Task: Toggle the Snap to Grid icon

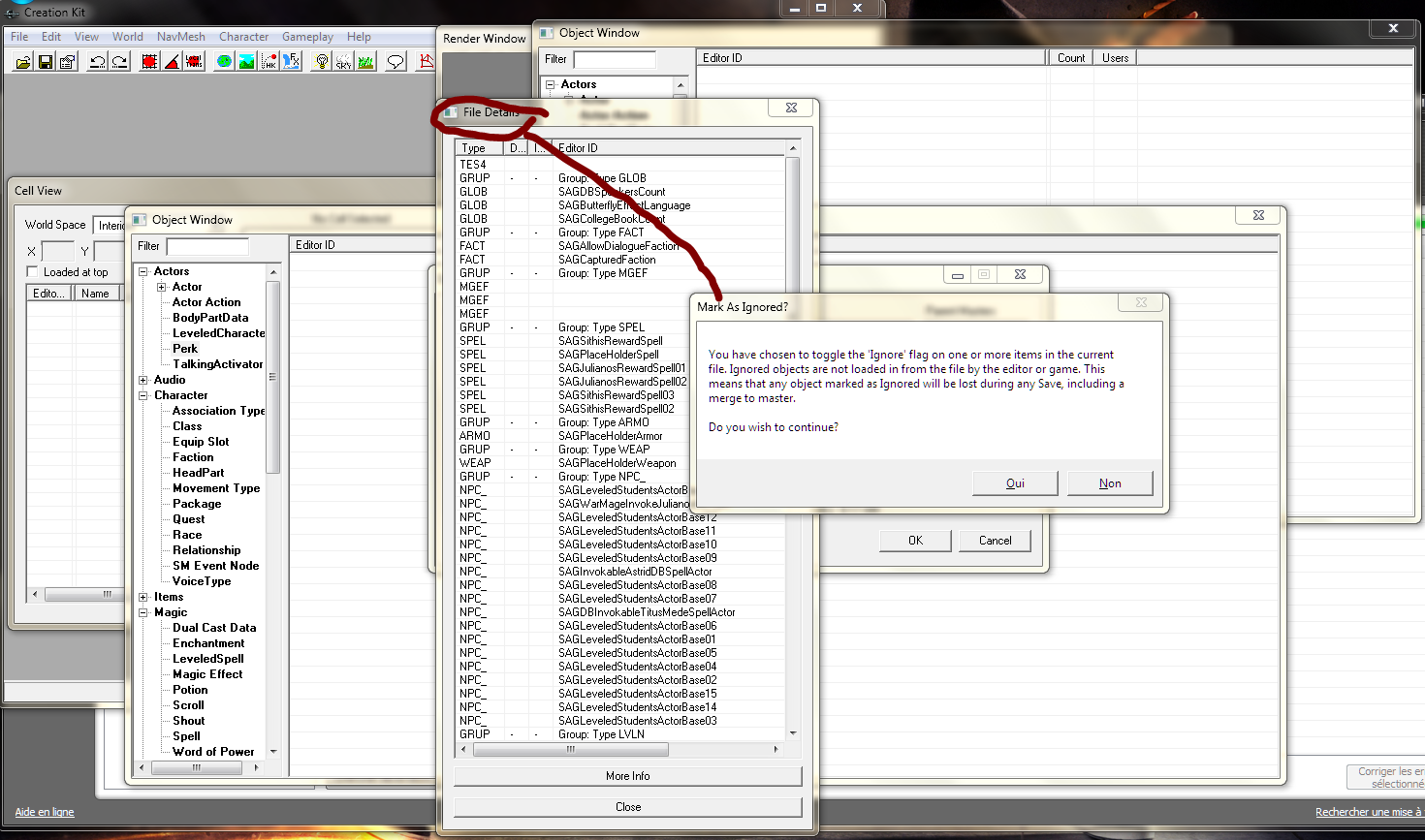Action: (149, 62)
